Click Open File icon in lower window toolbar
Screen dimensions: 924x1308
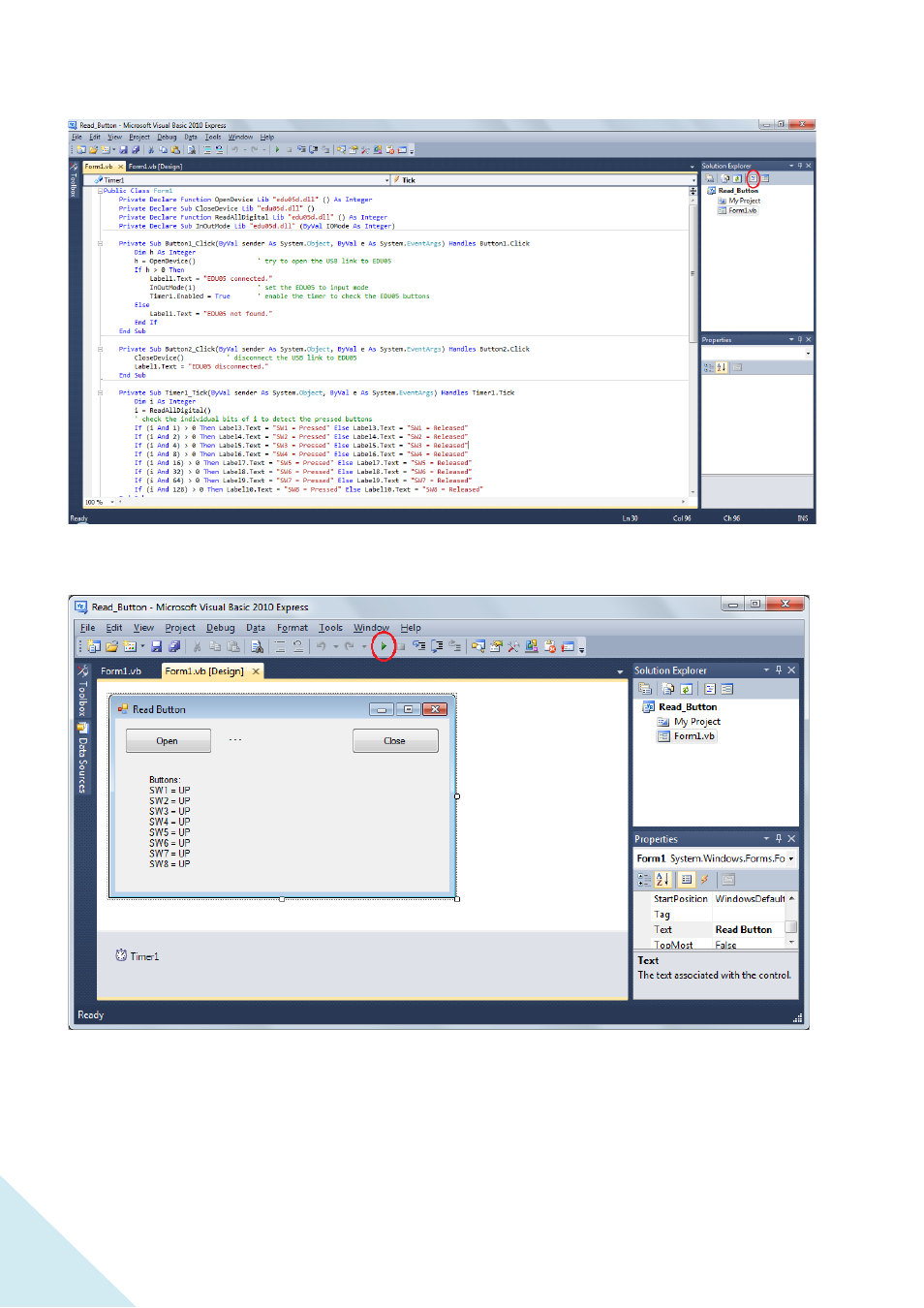click(112, 646)
